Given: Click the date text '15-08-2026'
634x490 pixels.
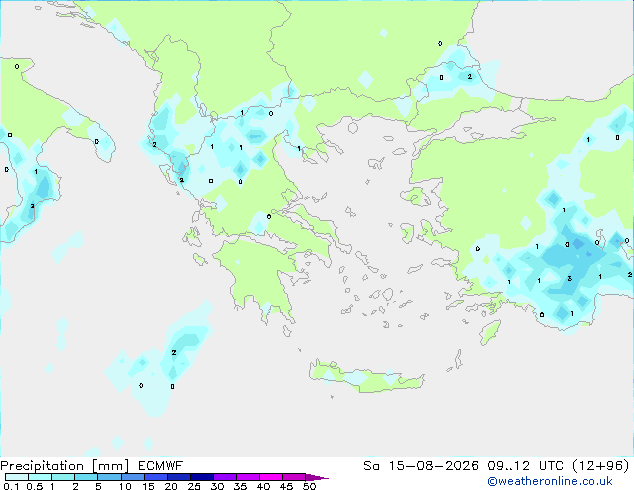Looking at the screenshot, I should tap(433, 465).
